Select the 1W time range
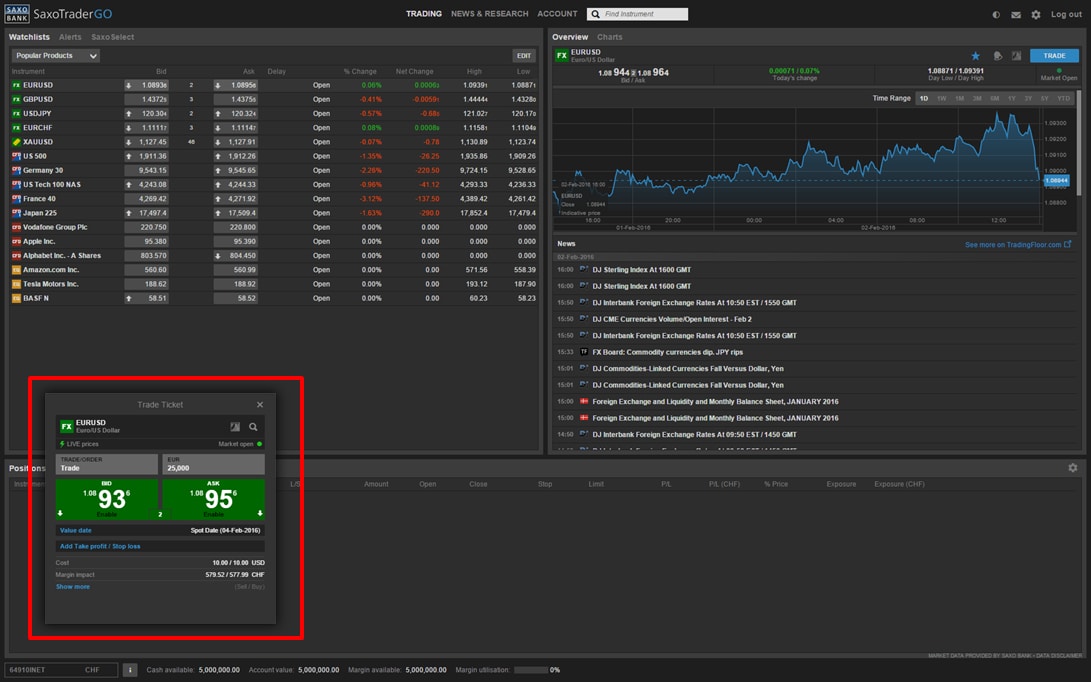 pos(941,99)
